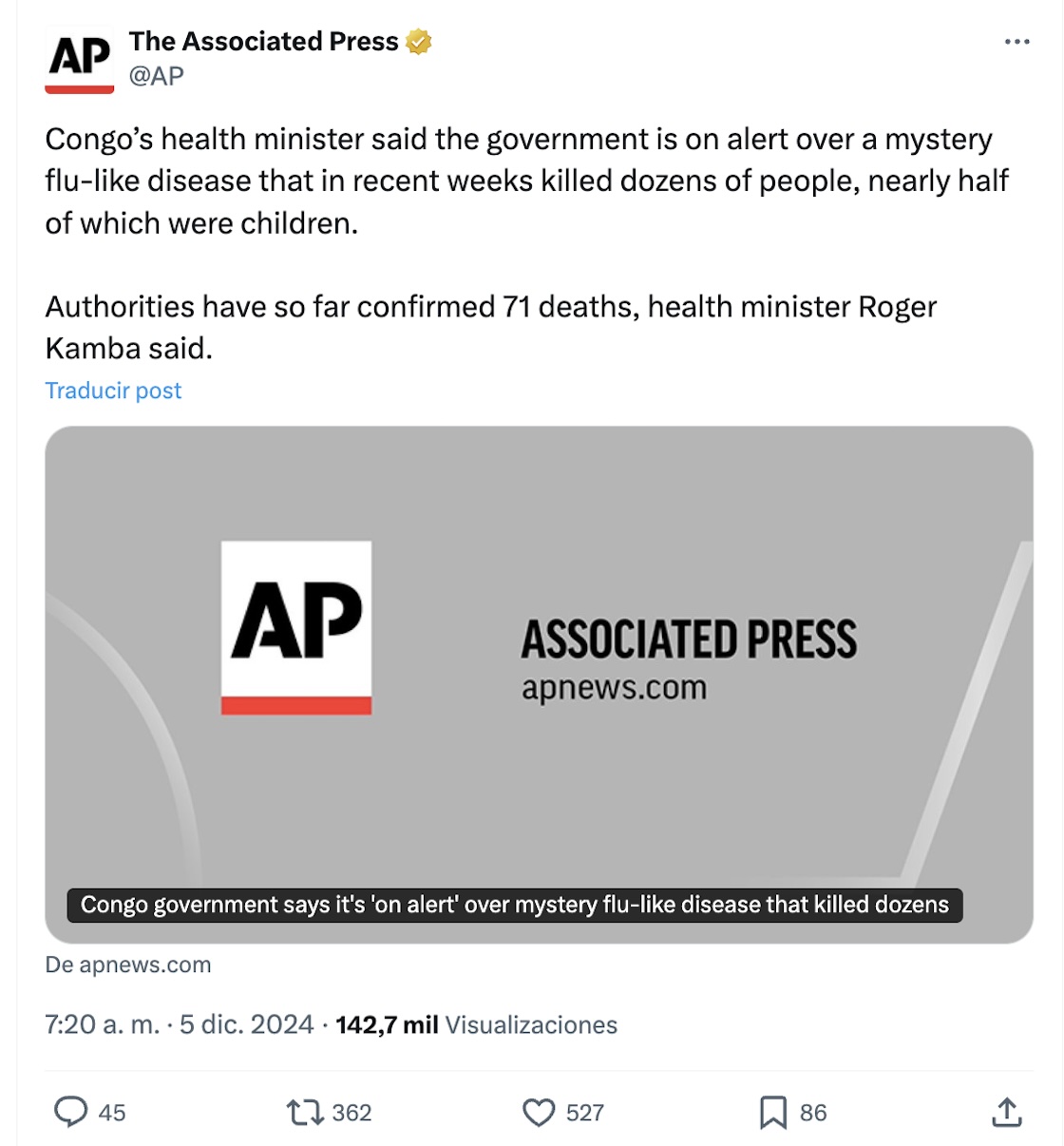Click the article headline caption overlay
This screenshot has height=1146, width=1064.
point(514,905)
